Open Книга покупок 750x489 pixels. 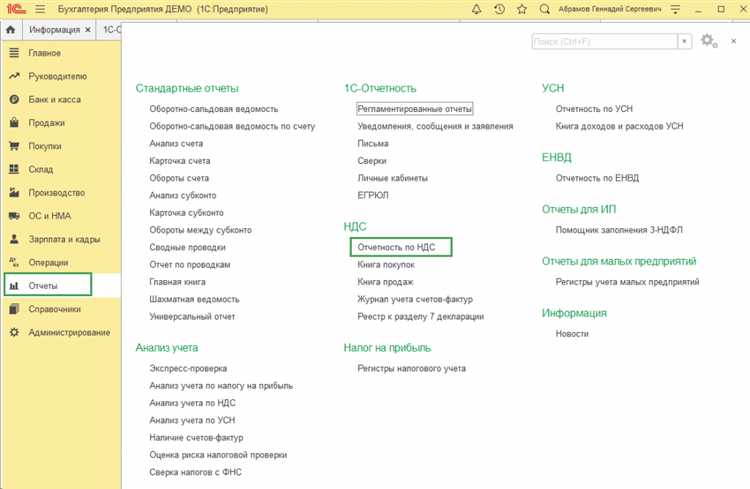coord(386,265)
